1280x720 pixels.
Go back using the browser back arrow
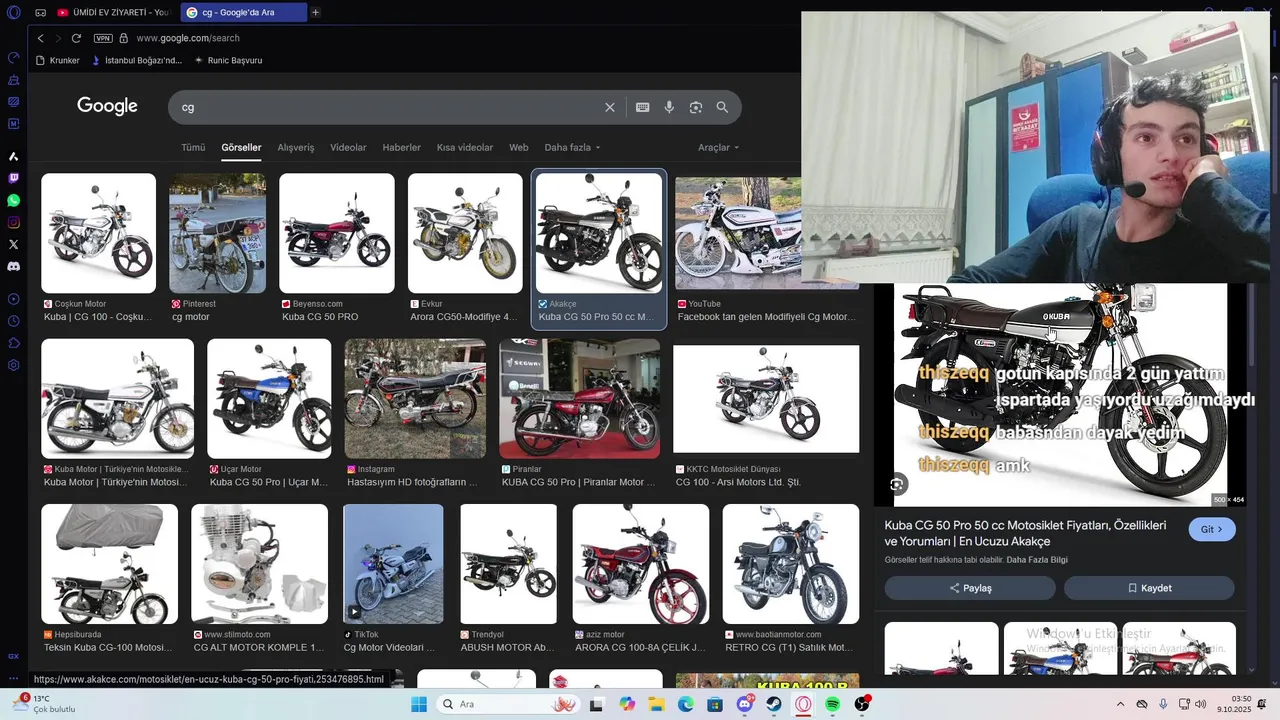click(x=40, y=38)
